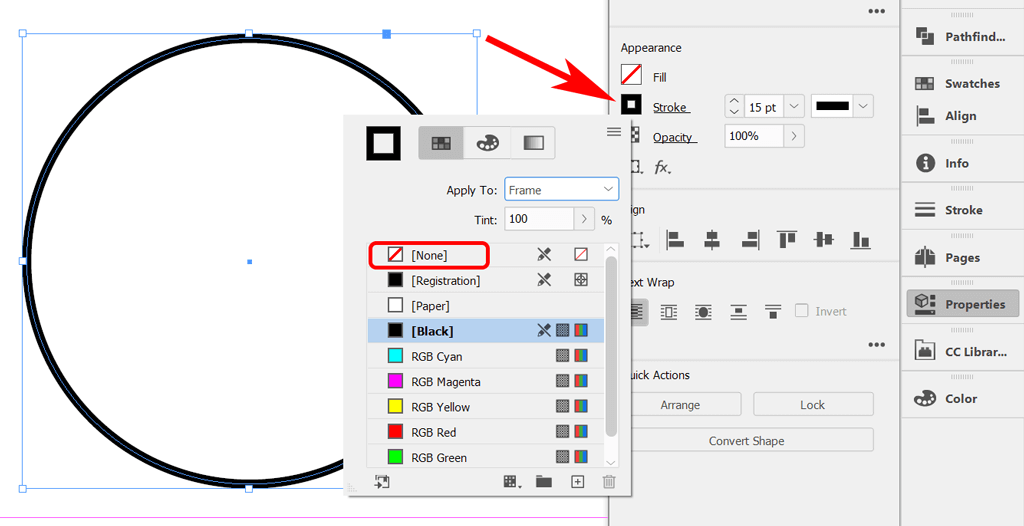The width and height of the screenshot is (1024, 526).
Task: Enable the Invert text wrap checkbox
Action: pos(802,311)
